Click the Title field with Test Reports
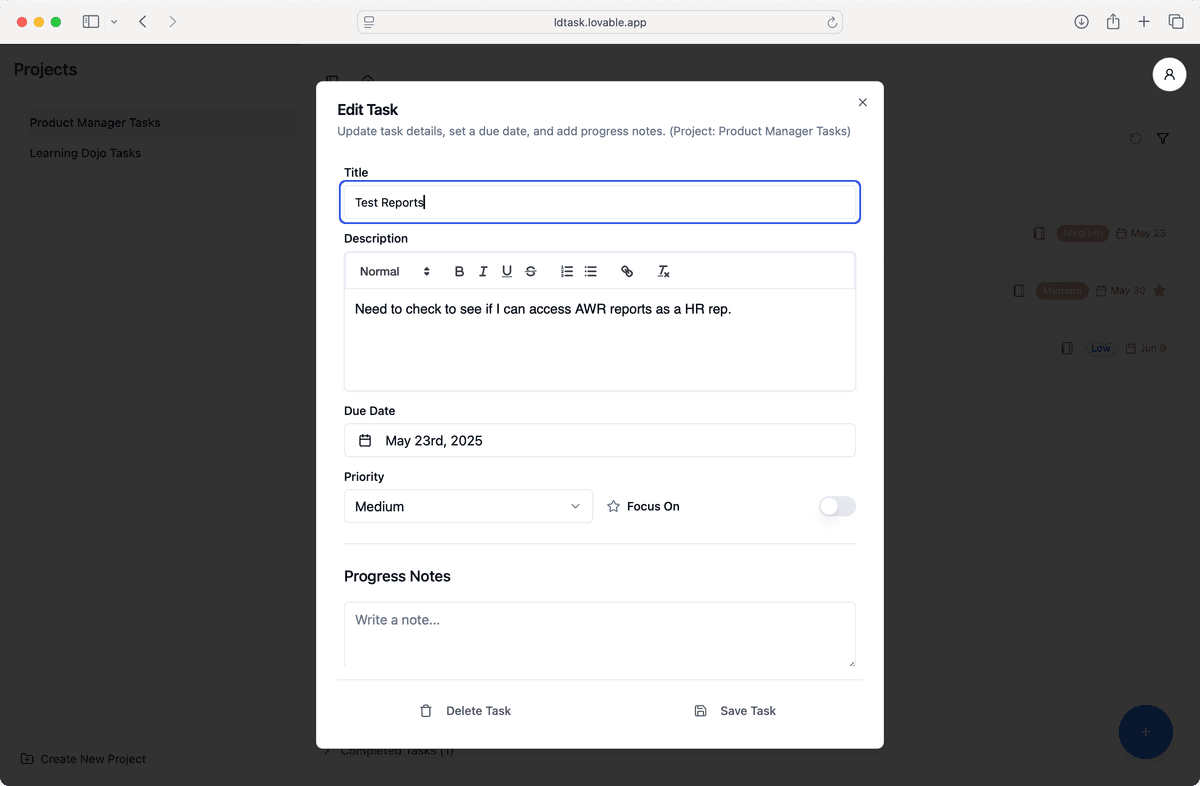This screenshot has width=1200, height=786. point(600,202)
